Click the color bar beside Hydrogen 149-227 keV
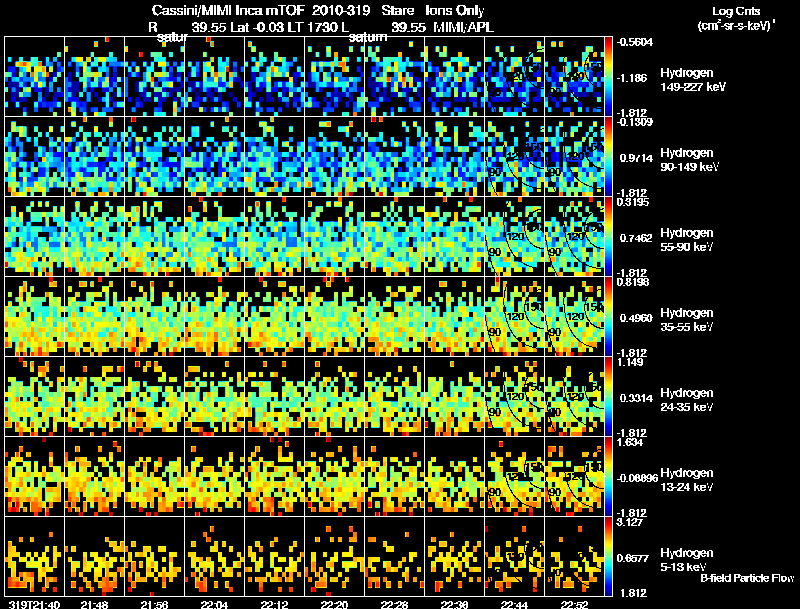 tap(608, 76)
